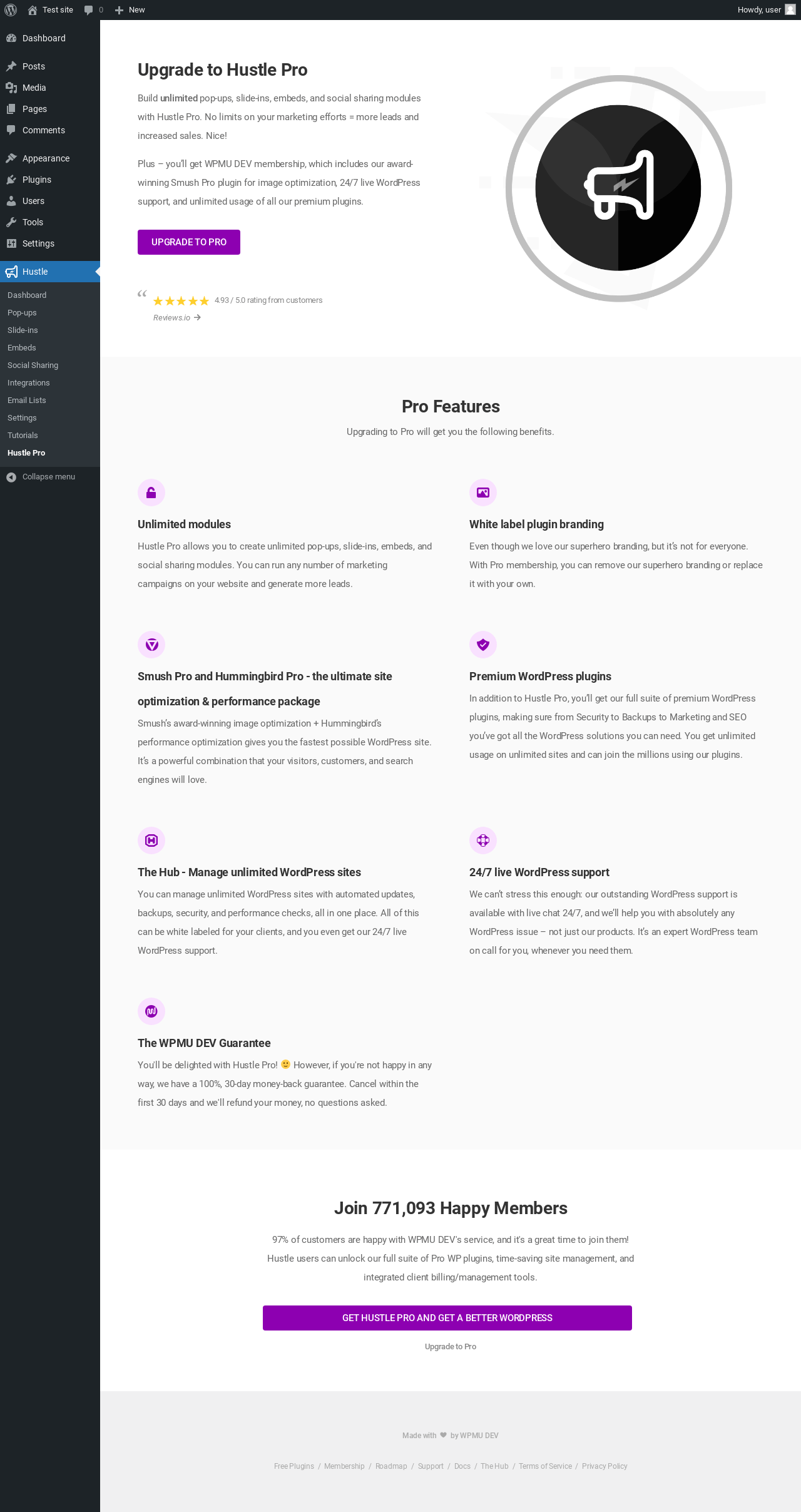This screenshot has width=801, height=1512.
Task: Click the WordPress logo icon
Action: click(11, 10)
